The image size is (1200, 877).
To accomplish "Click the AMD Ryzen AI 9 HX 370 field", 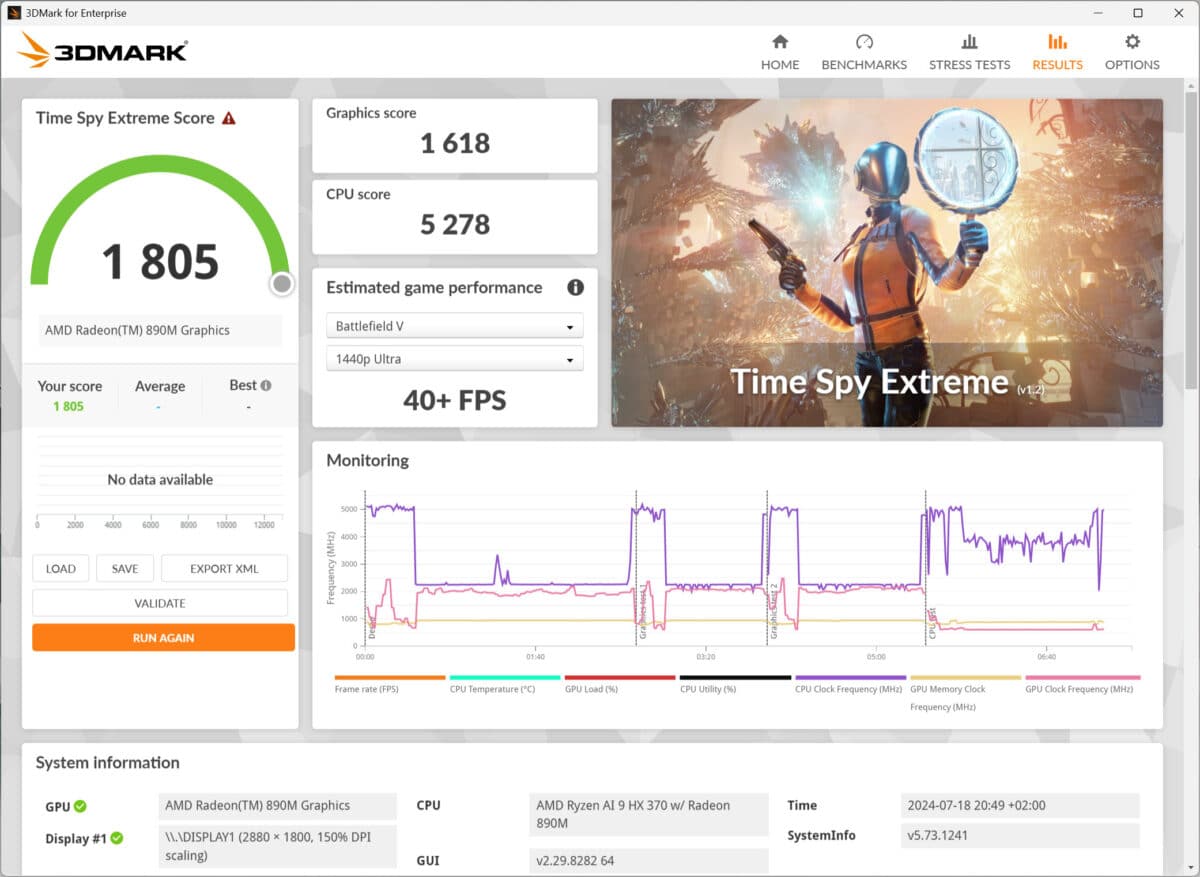I will (x=648, y=814).
